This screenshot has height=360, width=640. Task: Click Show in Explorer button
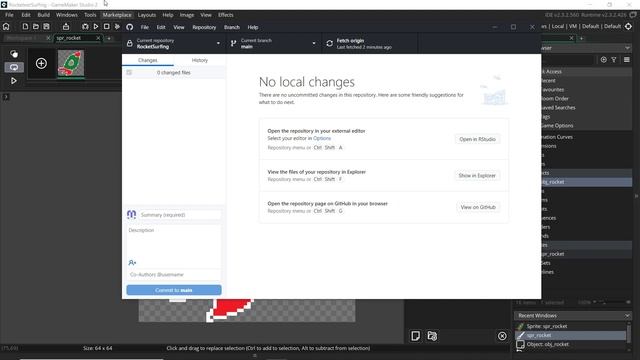coord(477,176)
